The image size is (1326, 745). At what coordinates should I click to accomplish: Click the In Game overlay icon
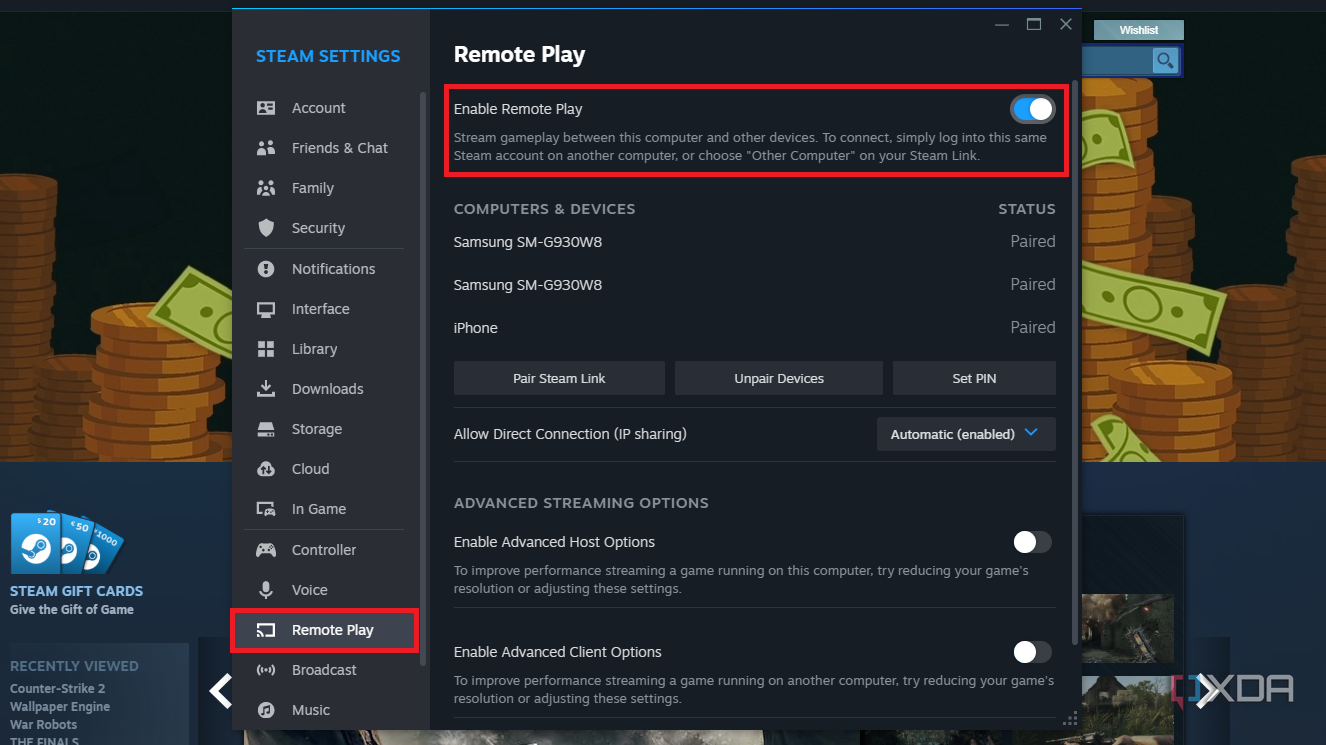266,509
